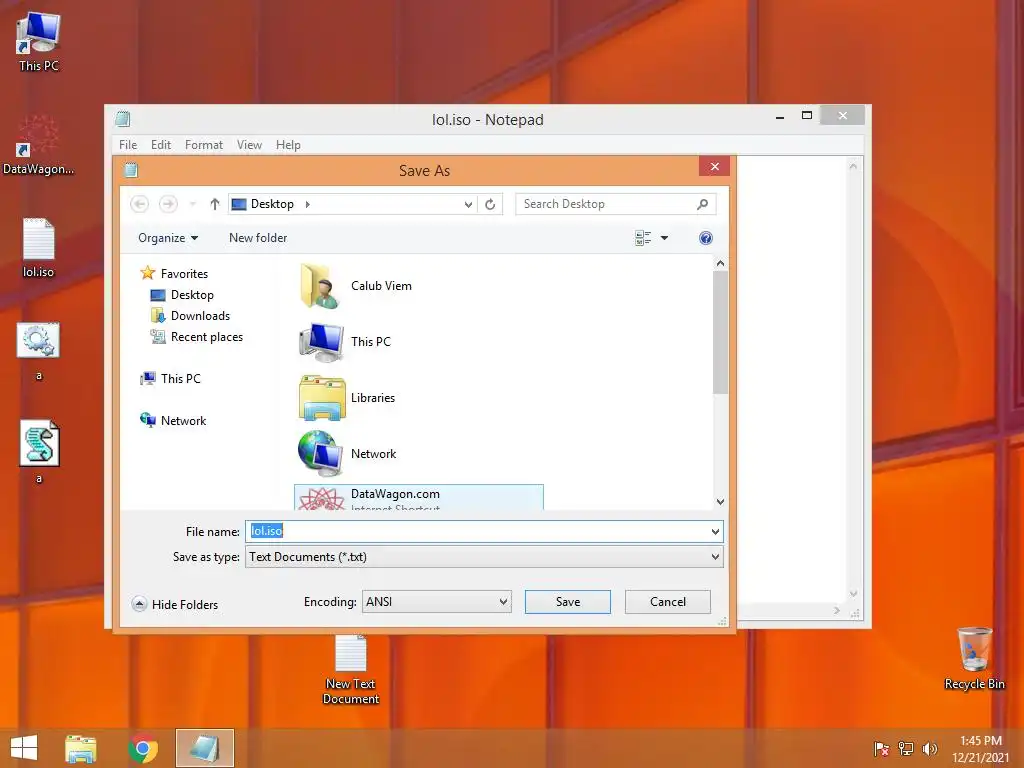
Task: Select Recycle Bin on desktop
Action: coord(974,658)
